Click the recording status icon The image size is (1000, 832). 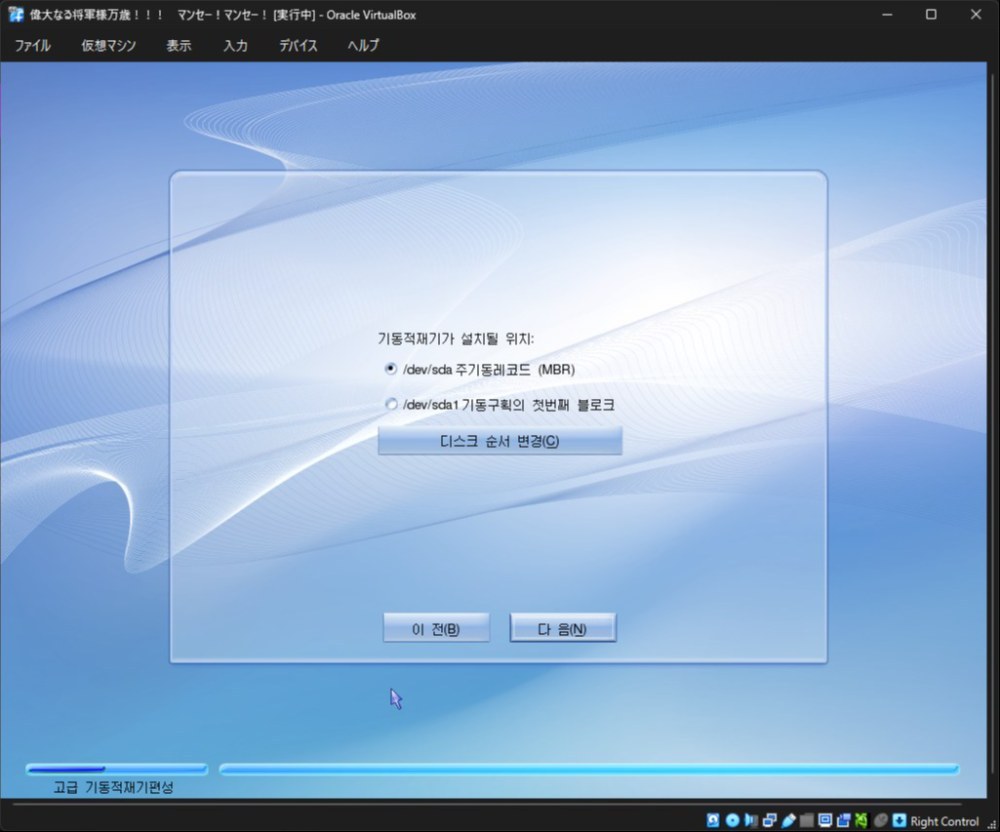[844, 820]
